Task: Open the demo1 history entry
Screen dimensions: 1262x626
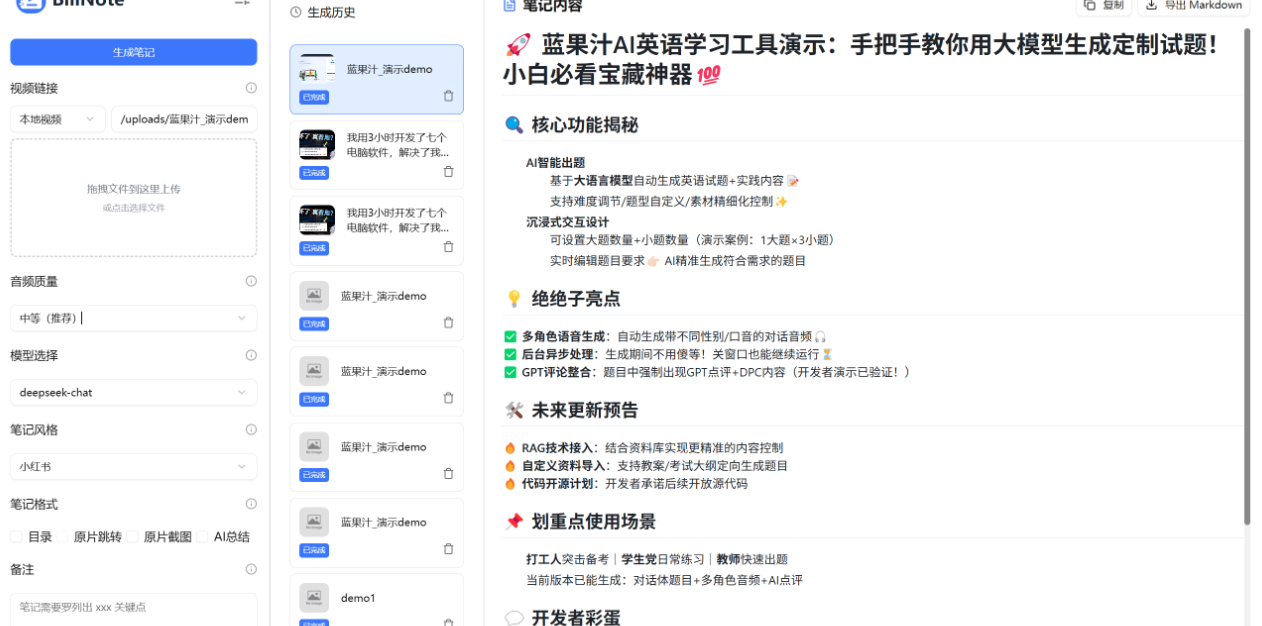Action: coord(376,598)
